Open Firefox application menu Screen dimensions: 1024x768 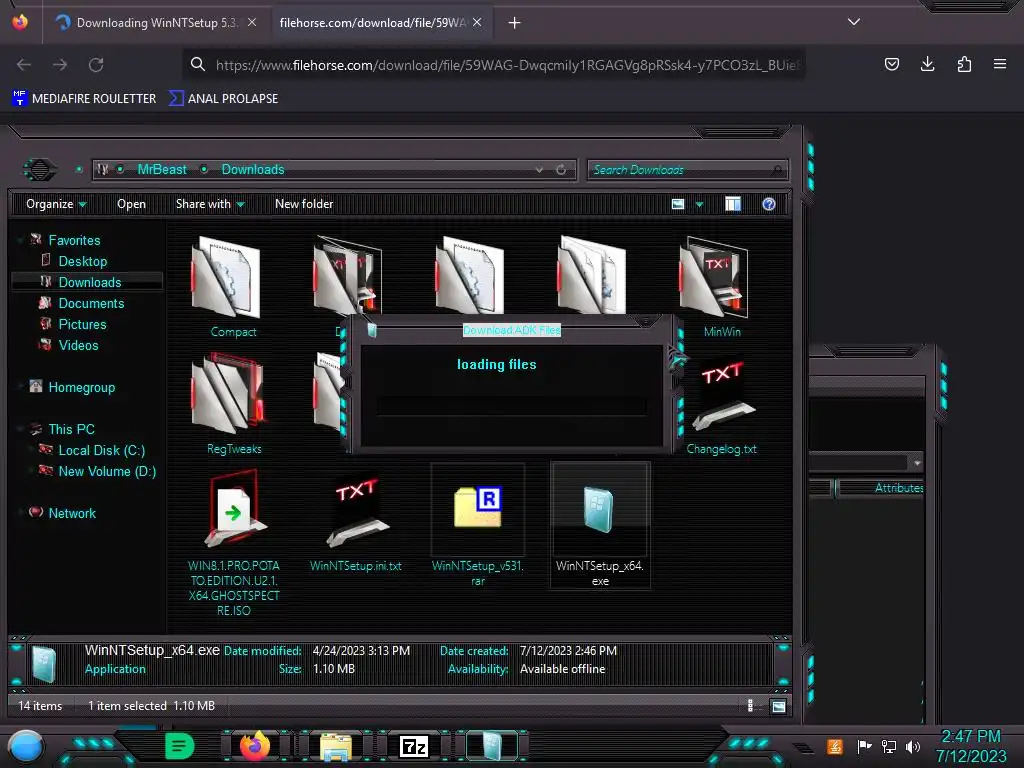[1000, 64]
